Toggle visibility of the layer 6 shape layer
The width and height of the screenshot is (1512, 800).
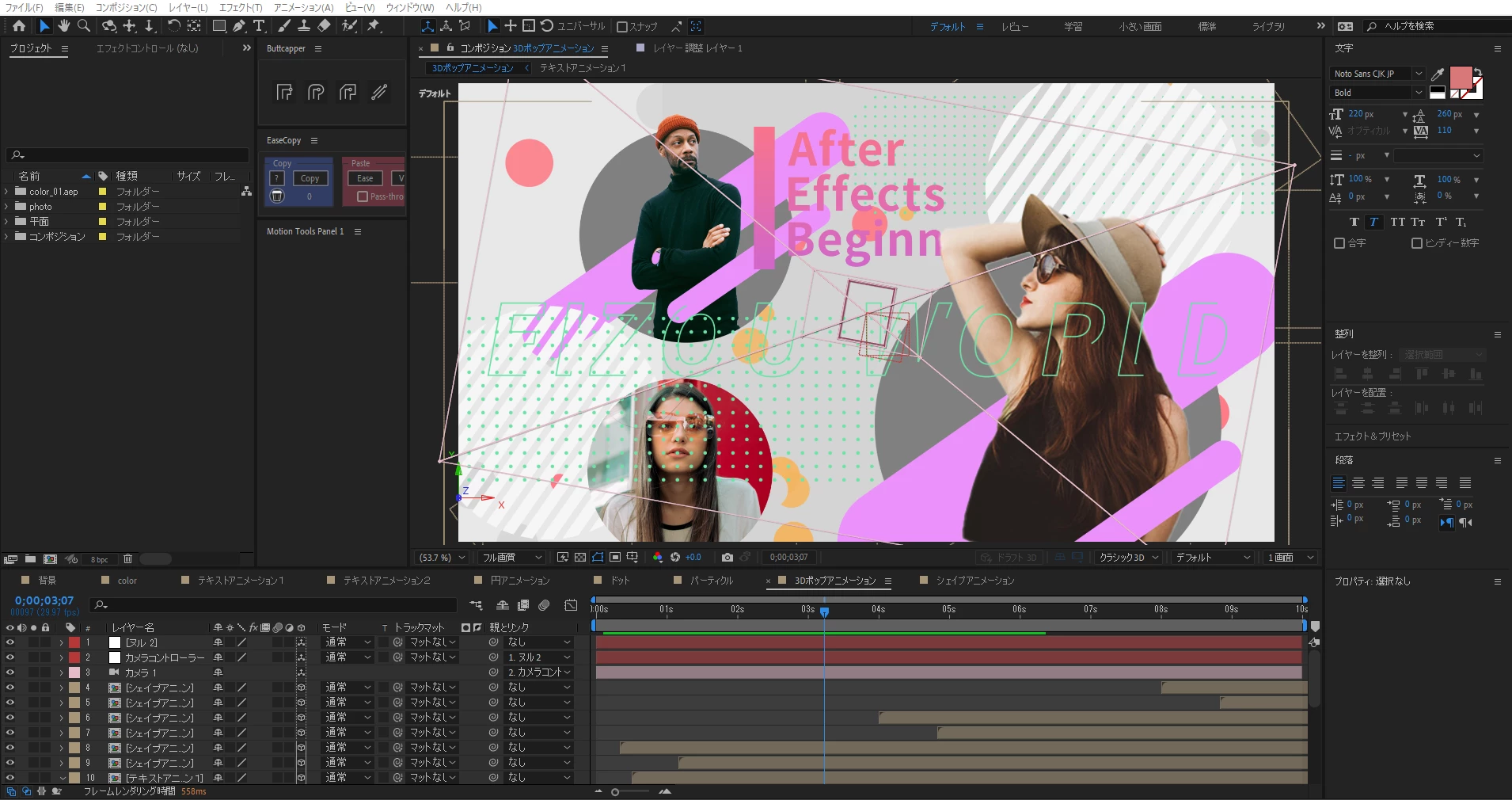pyautogui.click(x=10, y=718)
